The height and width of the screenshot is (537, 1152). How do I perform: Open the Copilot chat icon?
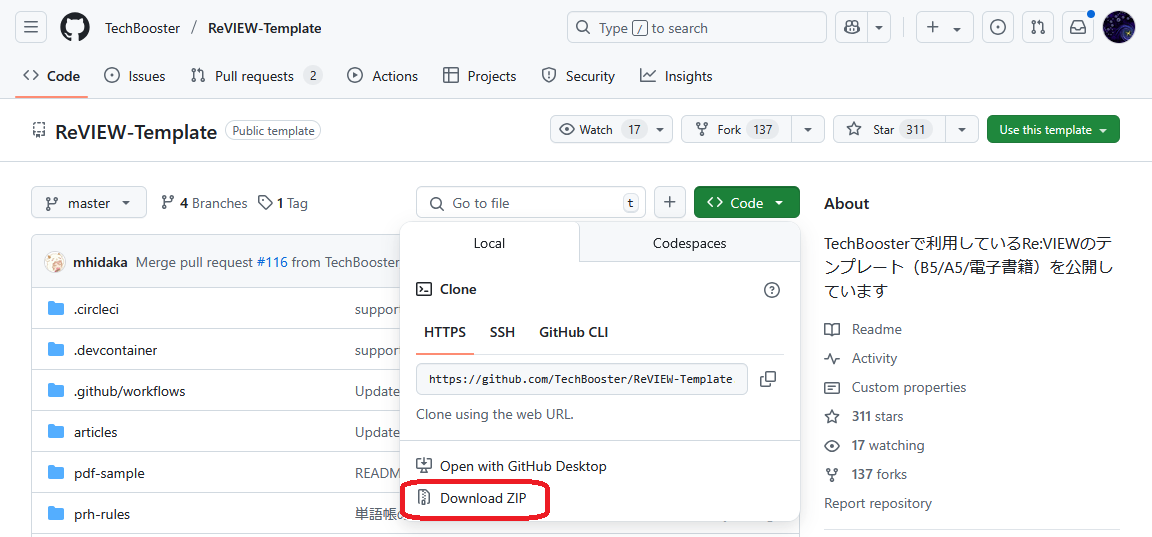(x=852, y=28)
